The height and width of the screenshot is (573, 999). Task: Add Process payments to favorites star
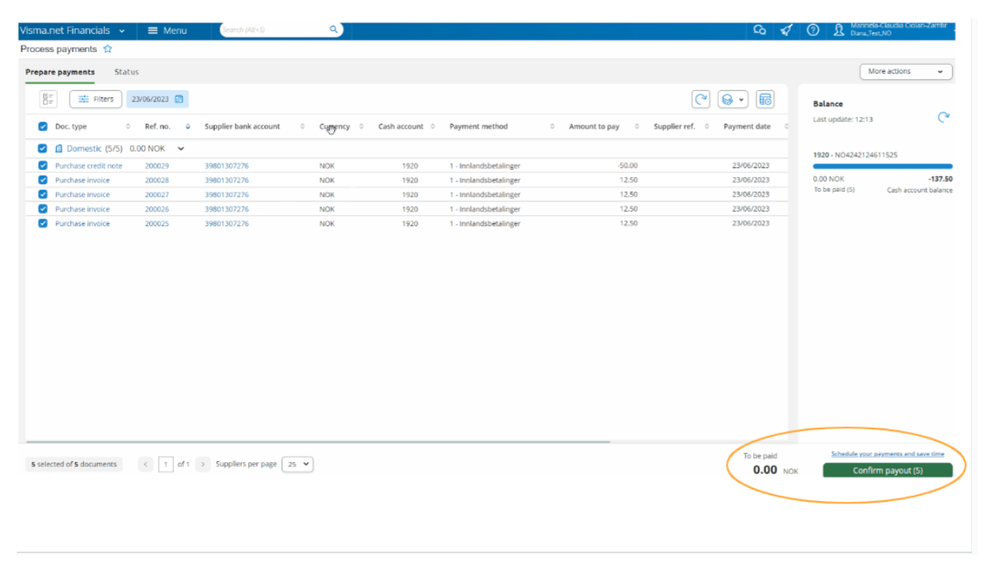tap(108, 49)
